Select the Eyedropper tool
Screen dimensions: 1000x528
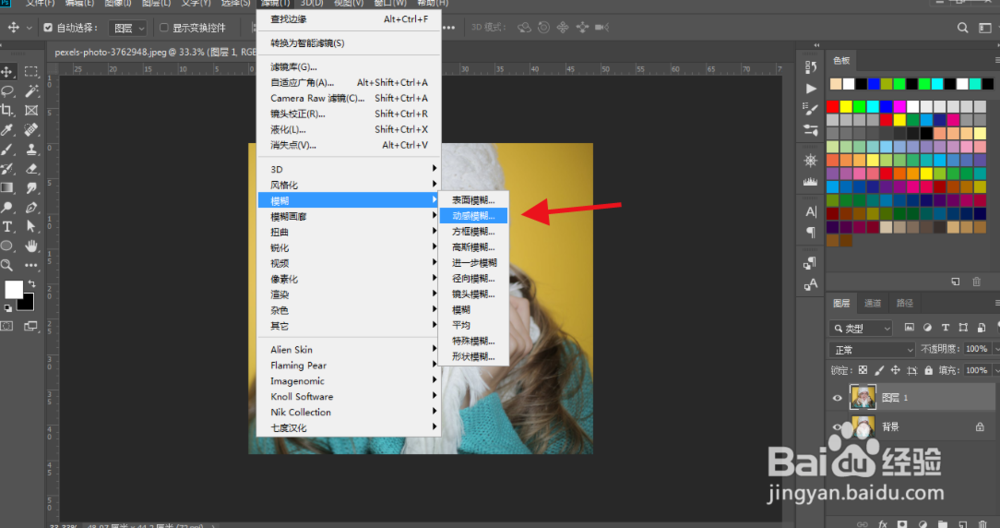pyautogui.click(x=7, y=130)
